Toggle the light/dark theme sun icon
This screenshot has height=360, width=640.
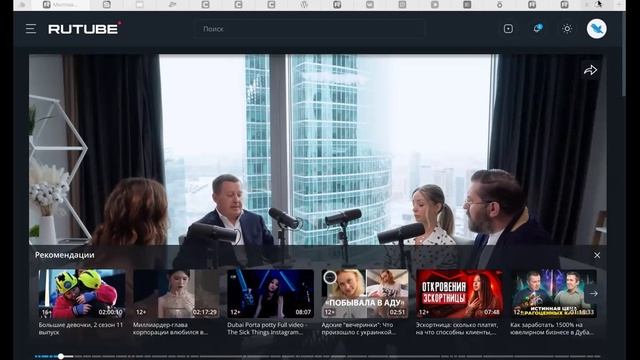(x=567, y=29)
